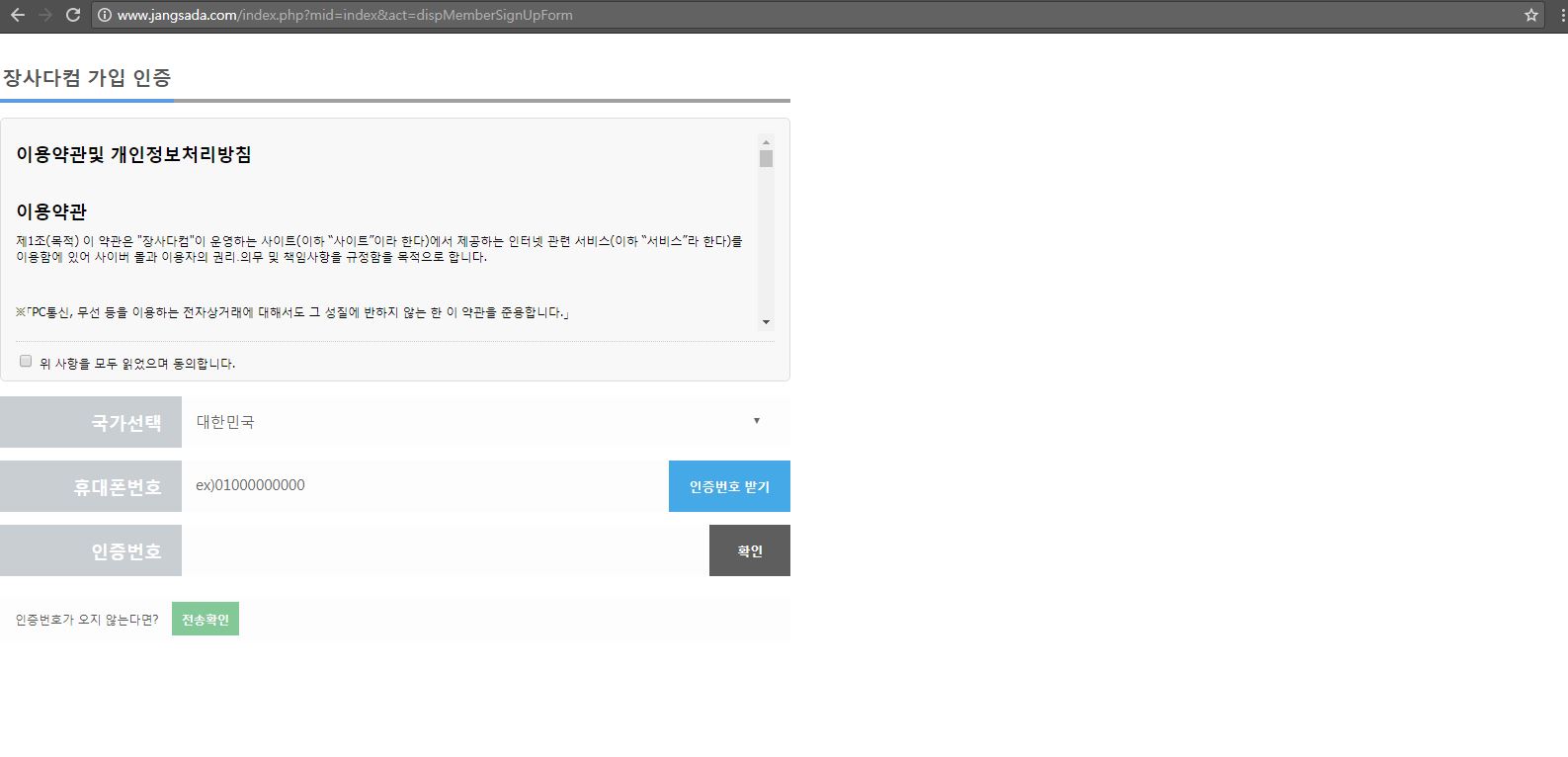The height and width of the screenshot is (757, 1568).
Task: Open site information icon beside URL
Action: (104, 15)
